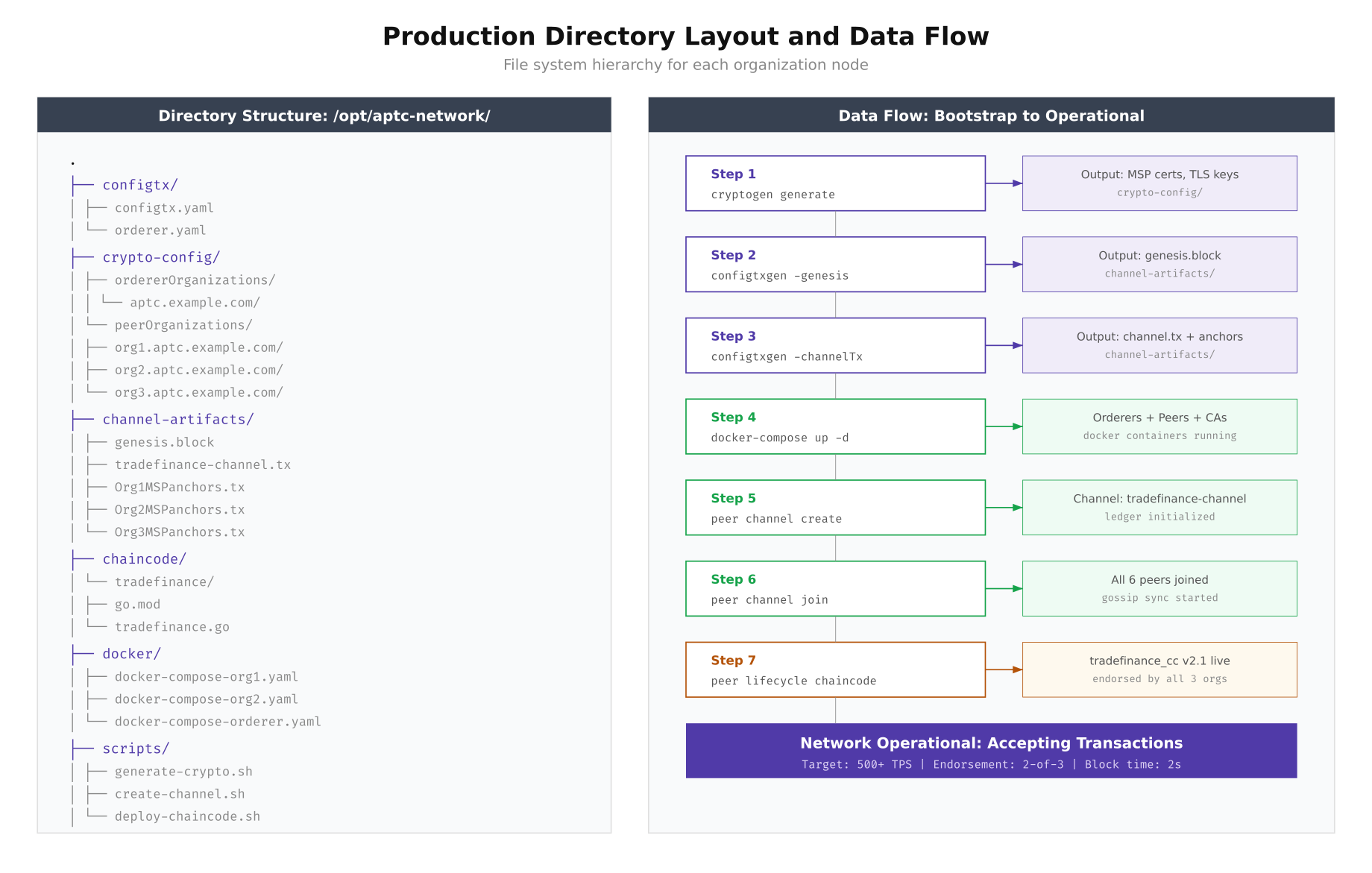Collapse the chaincode directory node
Image resolution: width=1372 pixels, height=873 pixels.
click(x=144, y=558)
